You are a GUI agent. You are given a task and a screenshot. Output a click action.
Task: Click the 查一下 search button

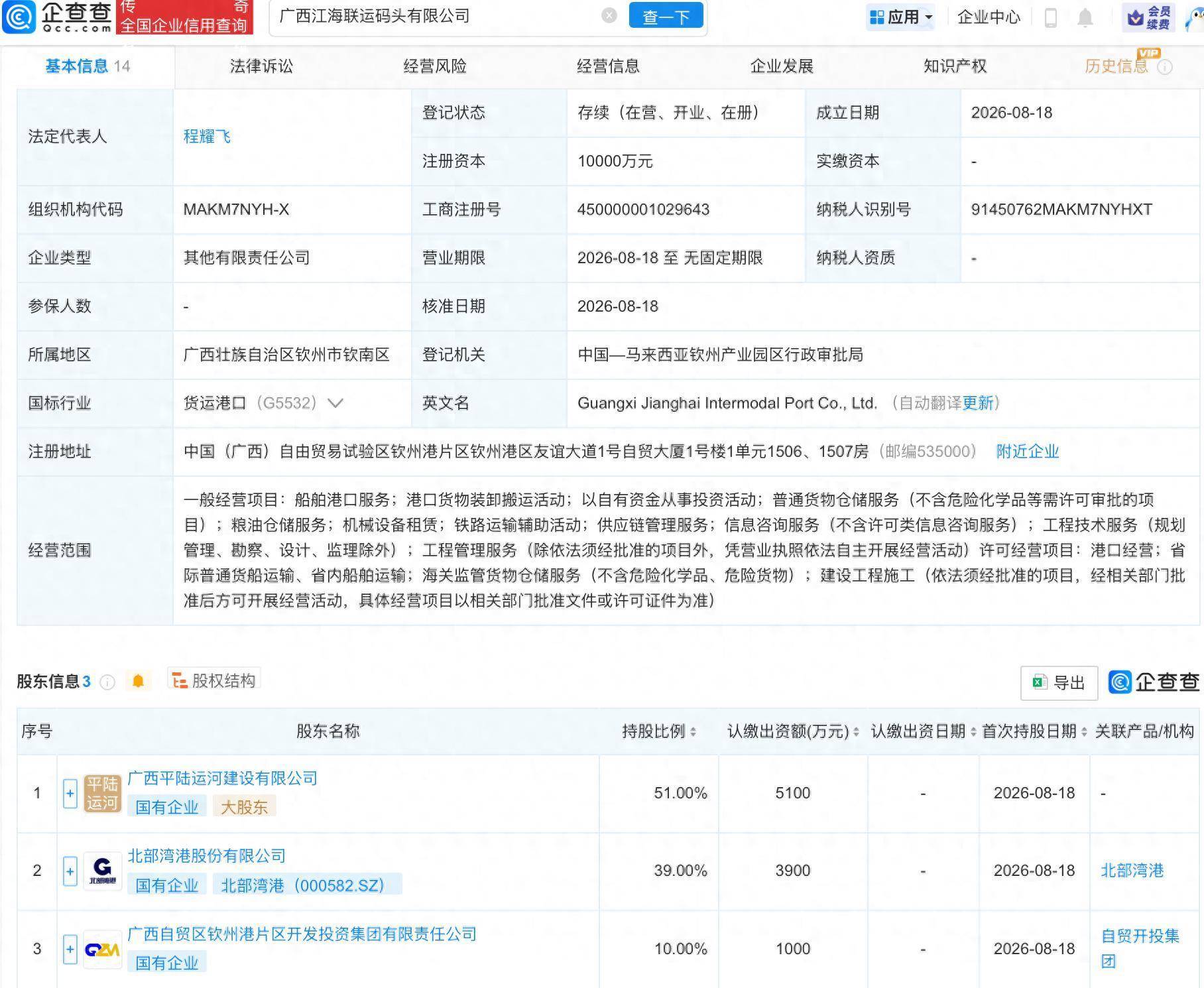click(x=666, y=17)
